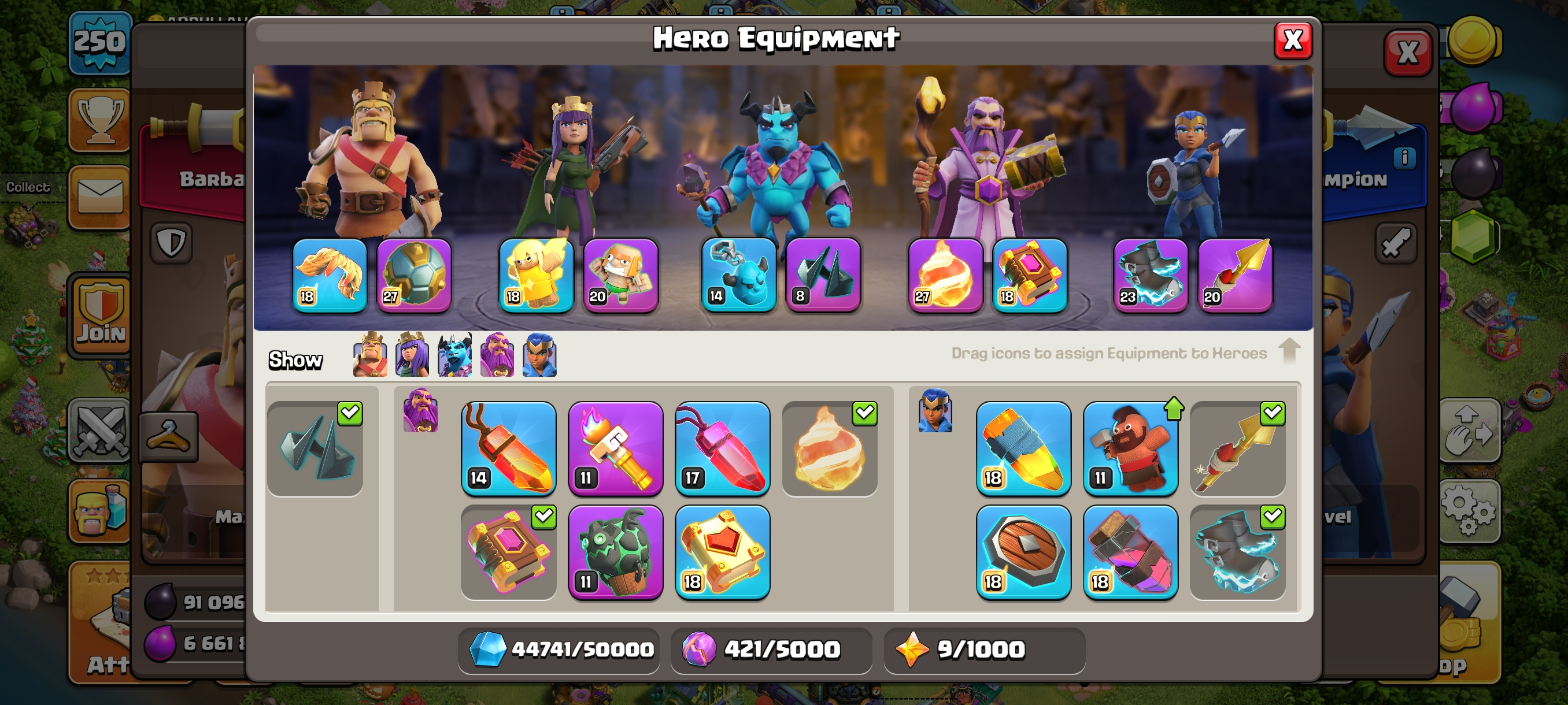Select the level 23 Electro Boots equipment
Image resolution: width=1568 pixels, height=705 pixels.
(x=1151, y=275)
